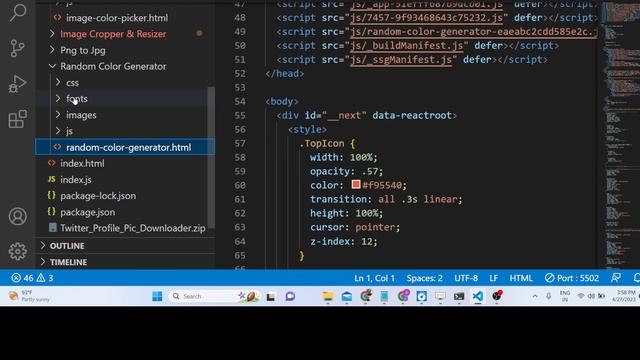Expand the Image Cropper & Resizer folder
Viewport: 640px width, 360px height.
(113, 34)
